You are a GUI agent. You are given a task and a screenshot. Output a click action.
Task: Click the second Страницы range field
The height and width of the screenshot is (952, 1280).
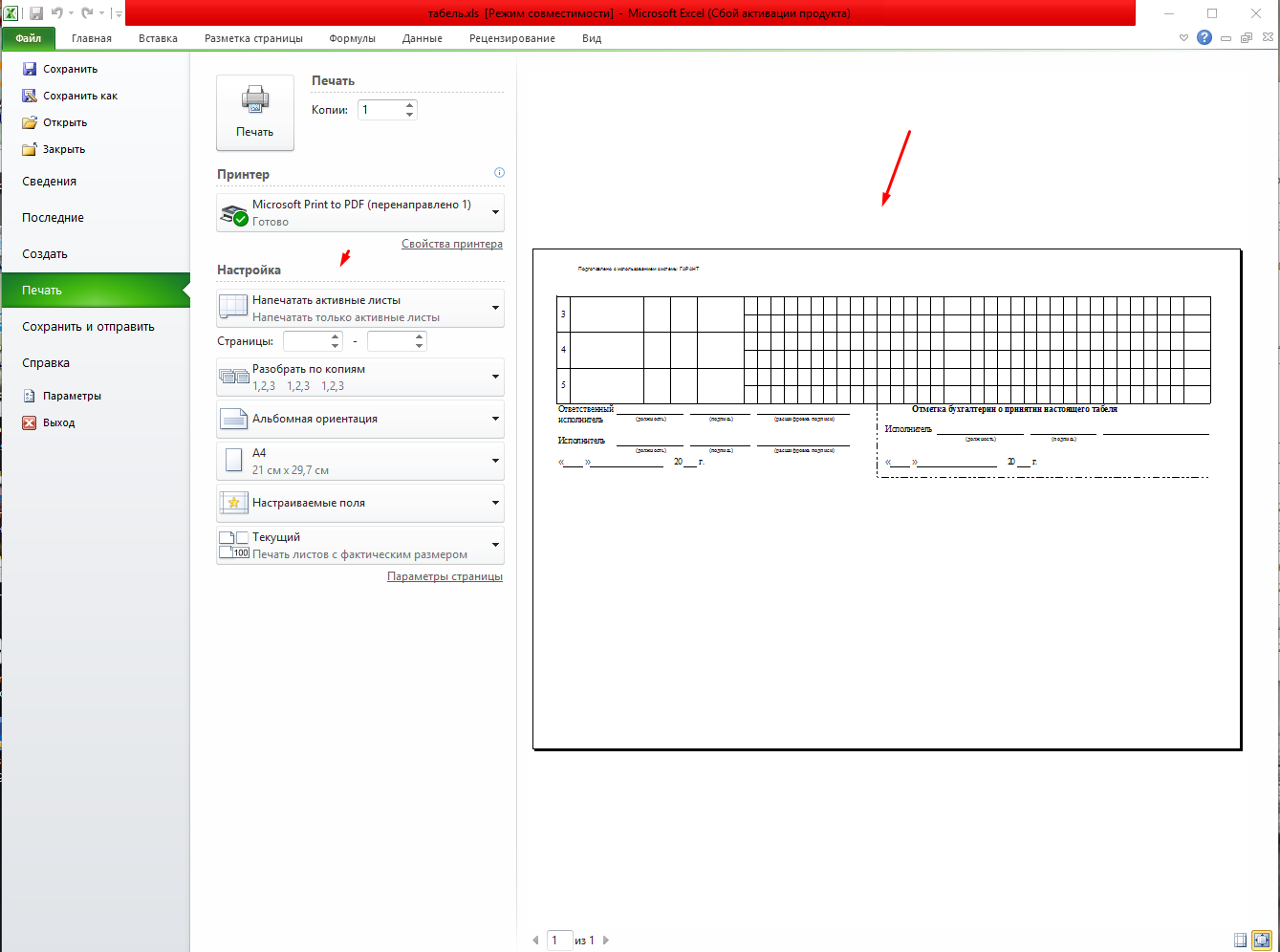tap(390, 341)
